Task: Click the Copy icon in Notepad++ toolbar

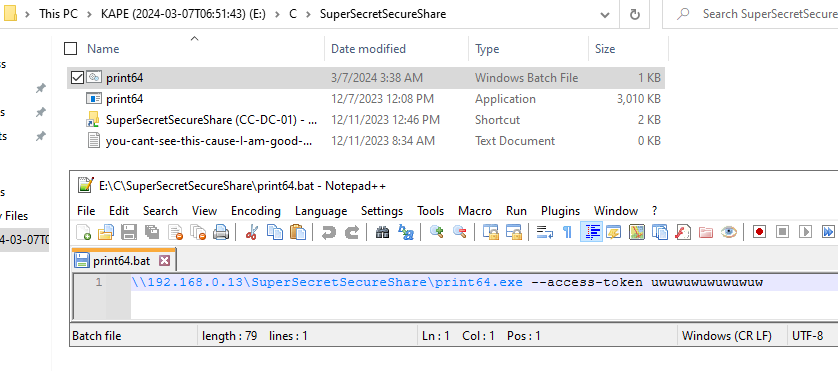Action: [275, 232]
